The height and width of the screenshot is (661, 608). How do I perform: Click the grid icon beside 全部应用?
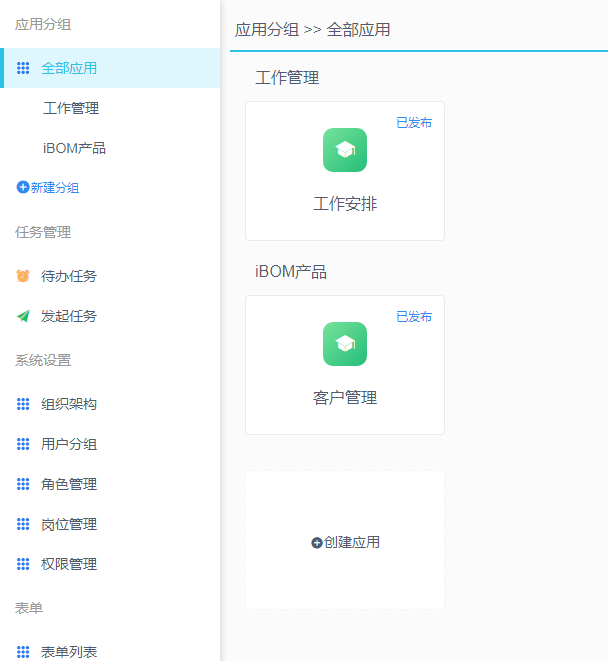(x=23, y=68)
